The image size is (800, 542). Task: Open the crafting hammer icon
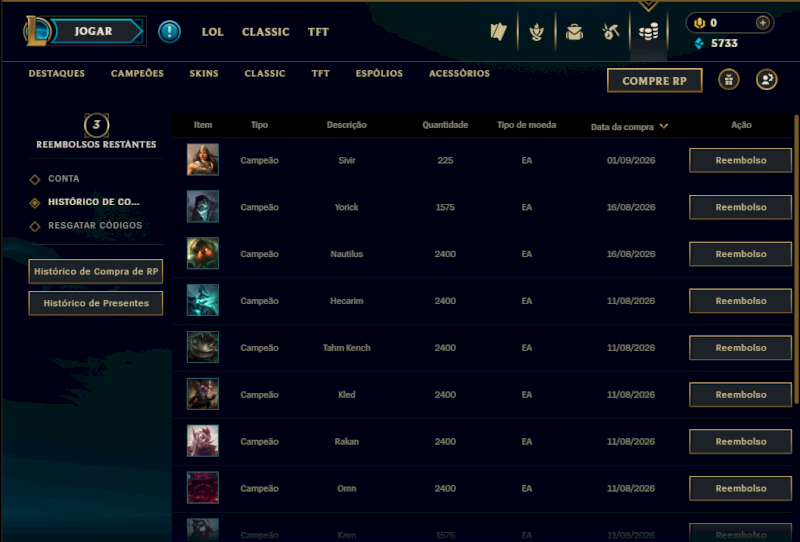pos(611,32)
